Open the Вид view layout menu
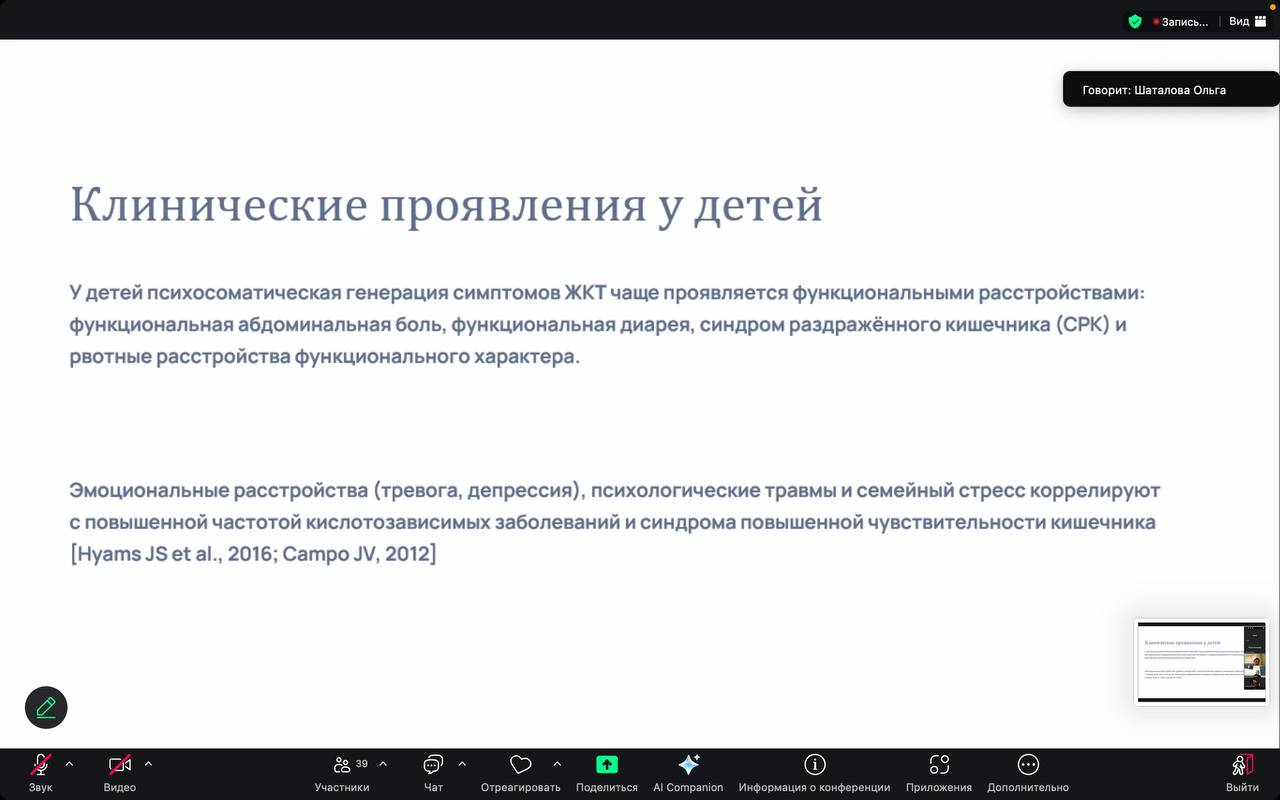Screen dimensions: 1280x800 [1247, 21]
